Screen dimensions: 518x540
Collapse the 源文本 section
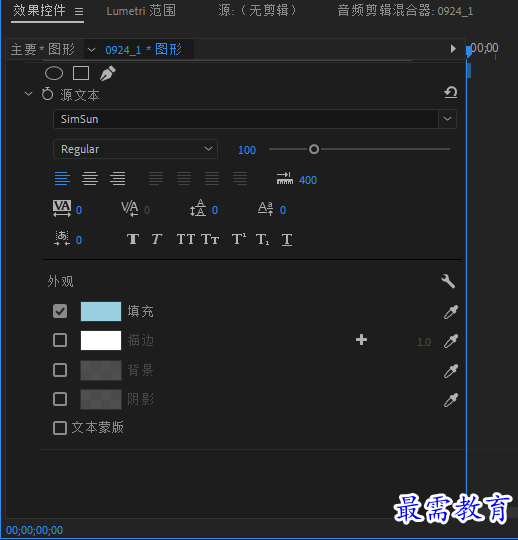coord(28,94)
